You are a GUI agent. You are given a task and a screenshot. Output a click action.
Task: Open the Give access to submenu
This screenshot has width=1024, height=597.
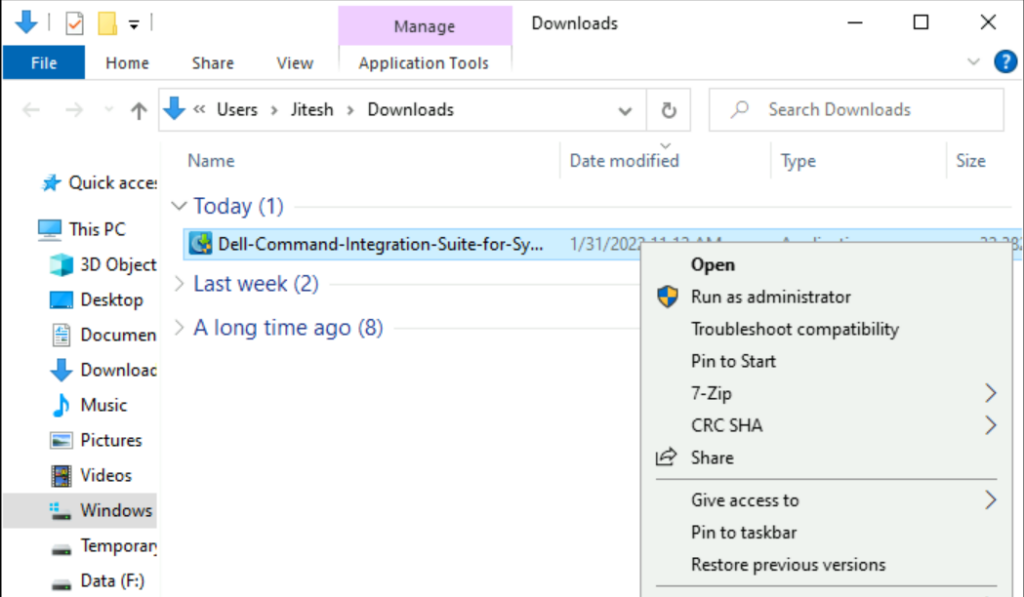click(827, 500)
